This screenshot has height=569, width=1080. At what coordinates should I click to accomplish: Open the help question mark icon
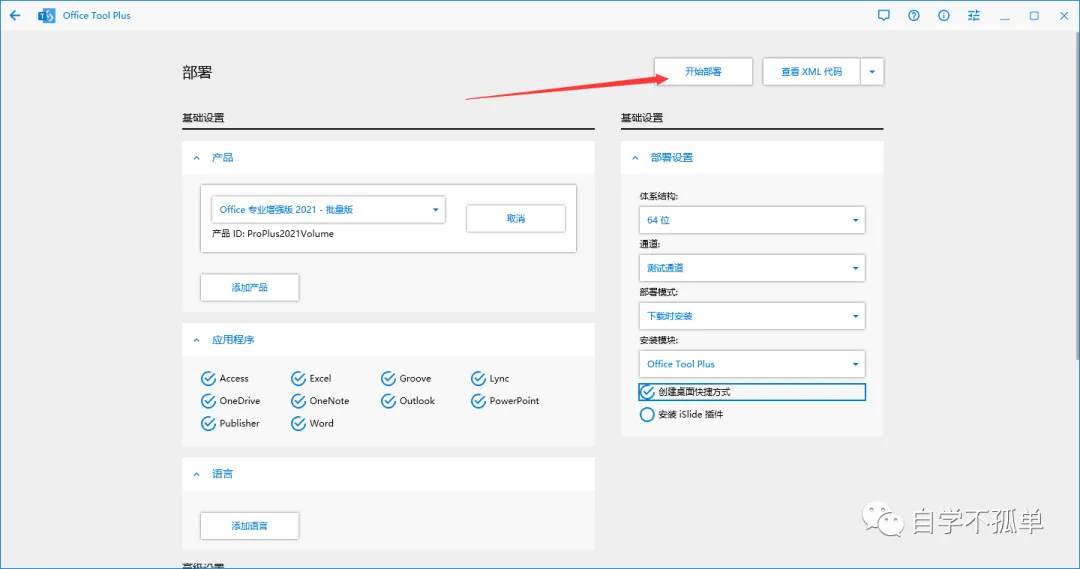click(x=913, y=15)
